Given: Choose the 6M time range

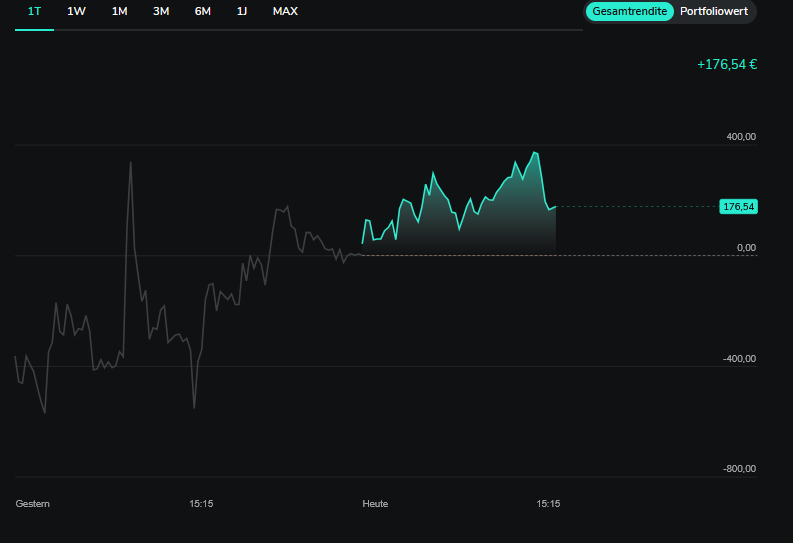Looking at the screenshot, I should coord(202,12).
